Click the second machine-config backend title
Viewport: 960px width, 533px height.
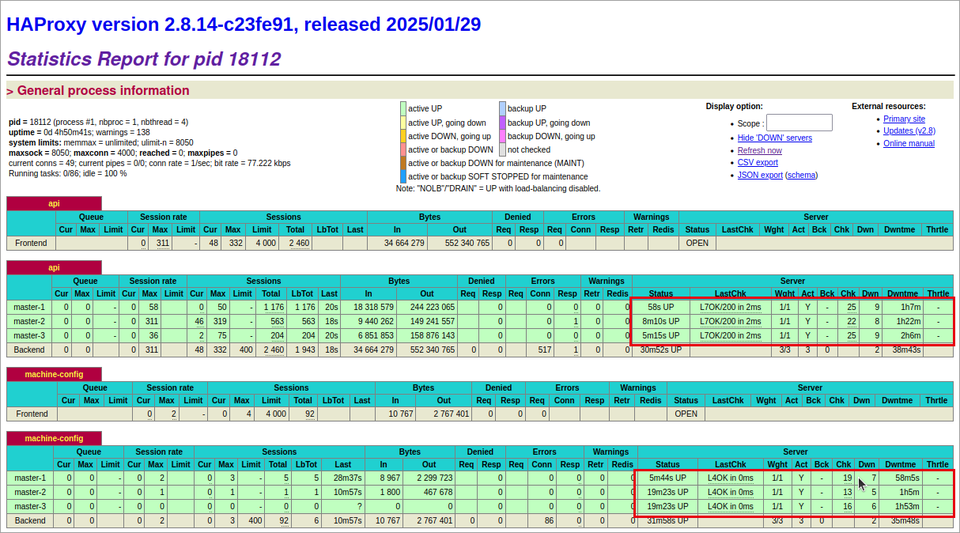tap(54, 439)
